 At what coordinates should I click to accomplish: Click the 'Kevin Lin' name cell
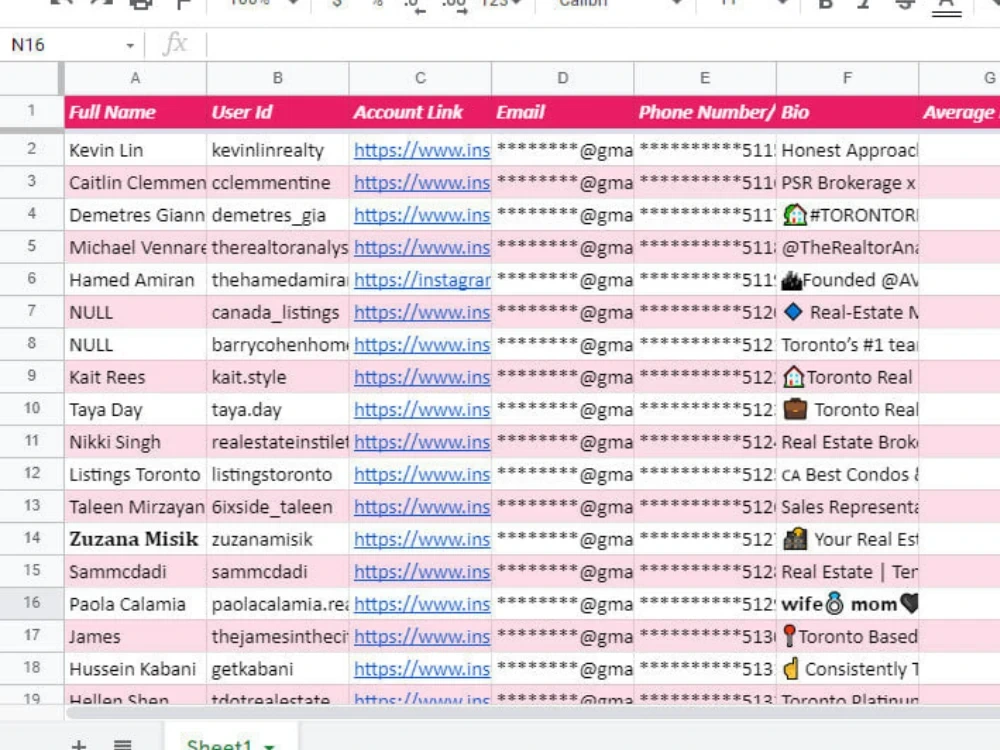pyautogui.click(x=135, y=151)
